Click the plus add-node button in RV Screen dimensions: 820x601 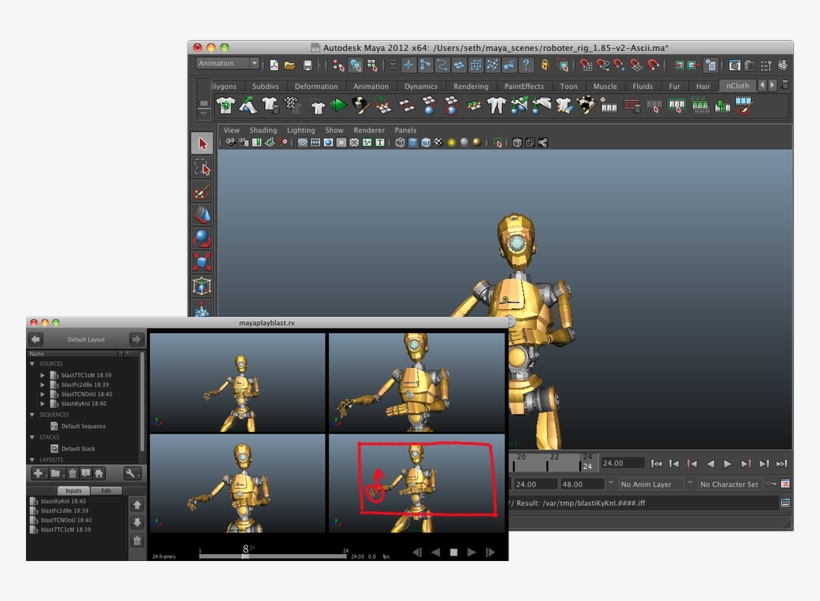tap(38, 473)
